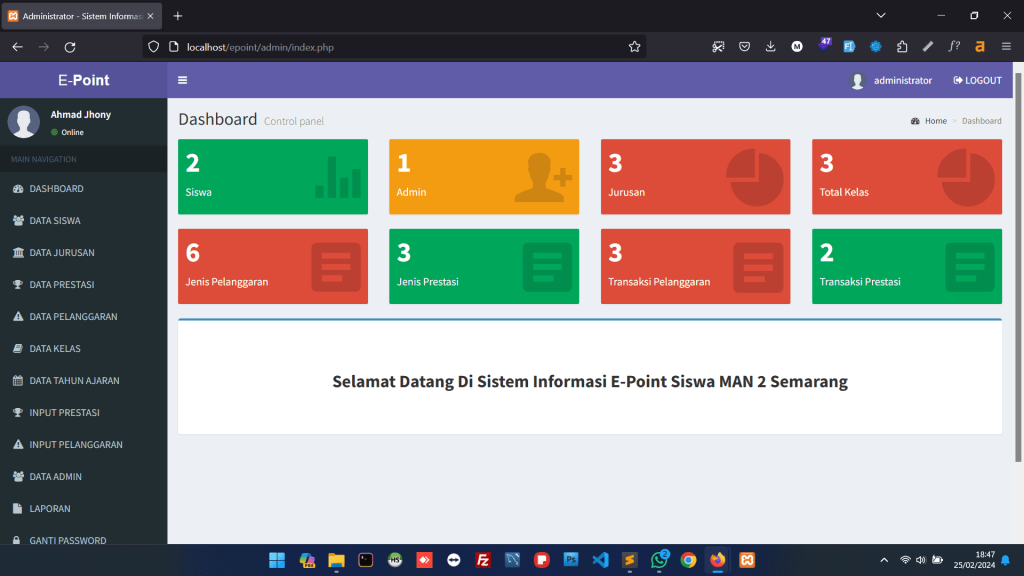
Task: Open DATA JURUSAN via its bank icon
Action: 18,252
